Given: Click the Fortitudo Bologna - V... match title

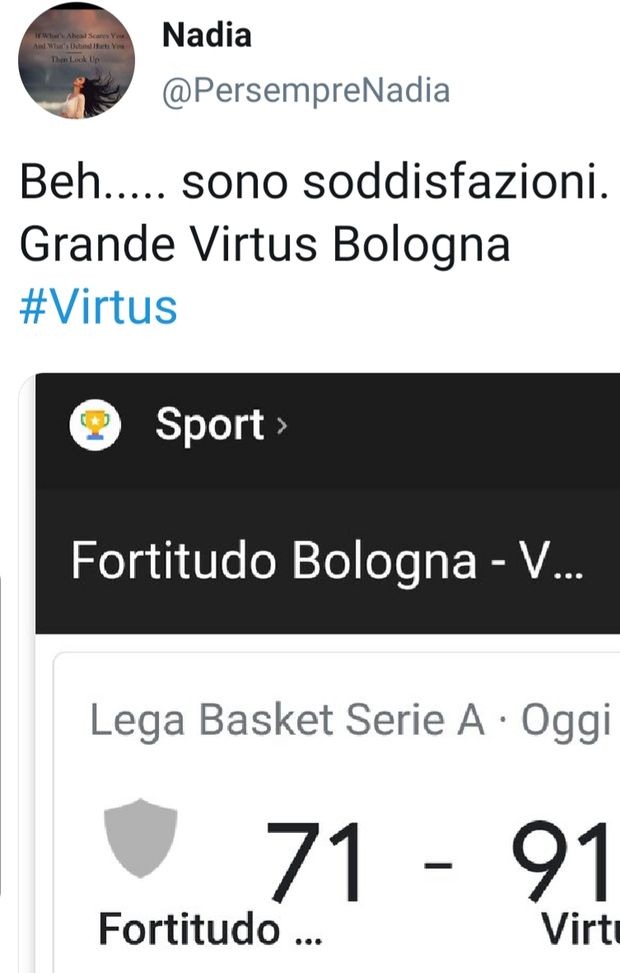Looking at the screenshot, I should pyautogui.click(x=326, y=561).
